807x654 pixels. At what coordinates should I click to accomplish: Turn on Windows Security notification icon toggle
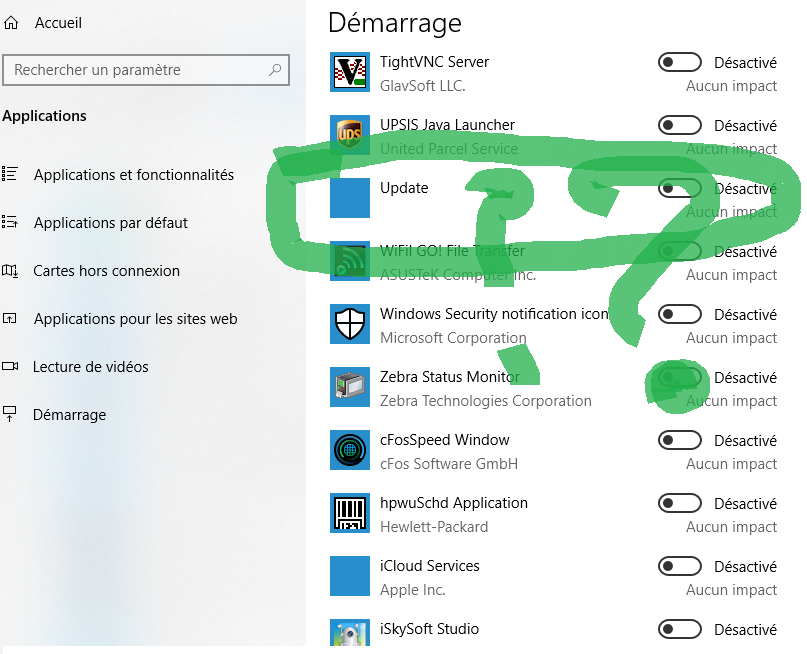click(x=679, y=314)
